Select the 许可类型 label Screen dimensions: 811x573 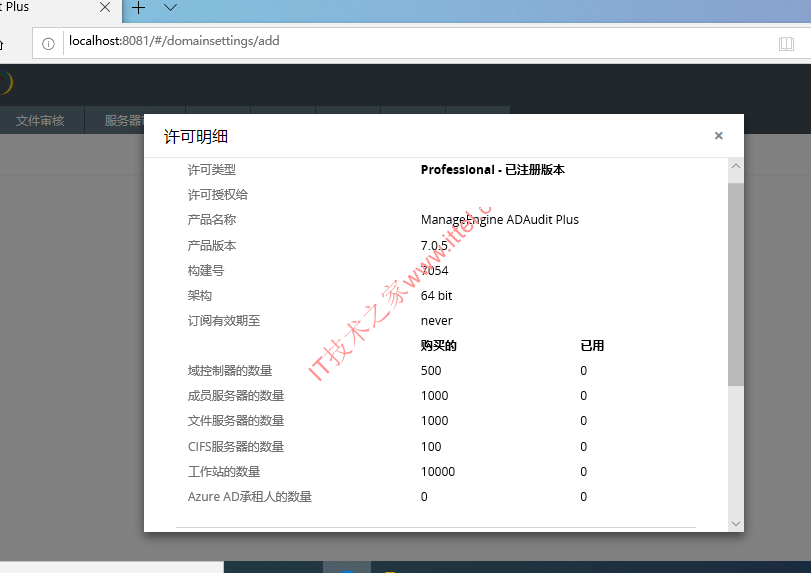click(212, 170)
